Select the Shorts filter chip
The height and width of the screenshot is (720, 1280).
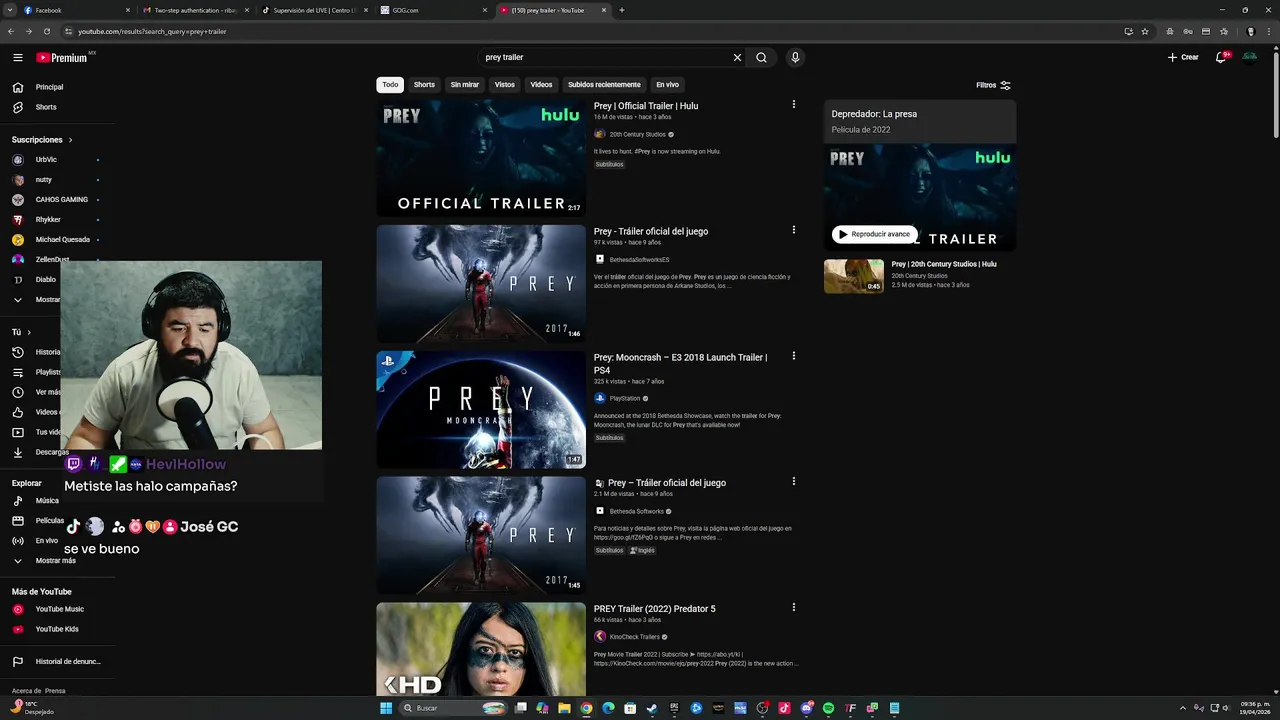(424, 85)
